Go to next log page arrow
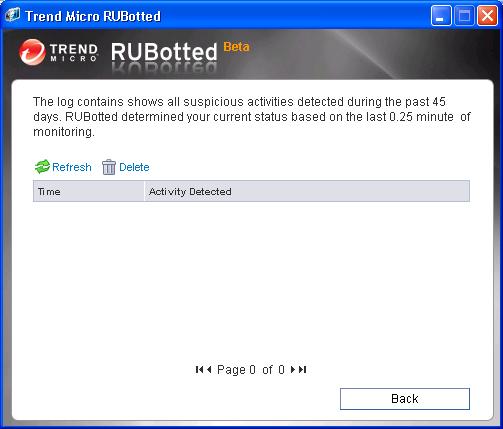The height and width of the screenshot is (429, 503). 293,369
